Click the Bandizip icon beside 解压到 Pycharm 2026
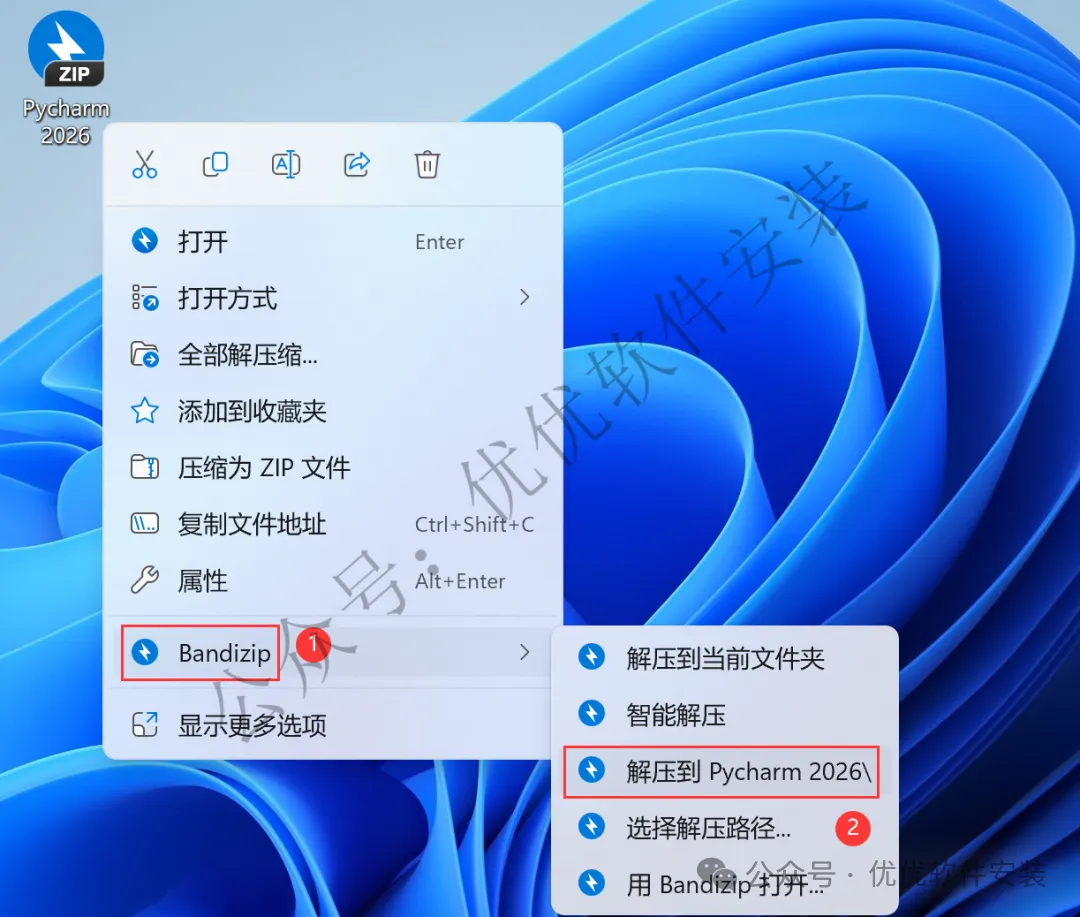 click(592, 770)
